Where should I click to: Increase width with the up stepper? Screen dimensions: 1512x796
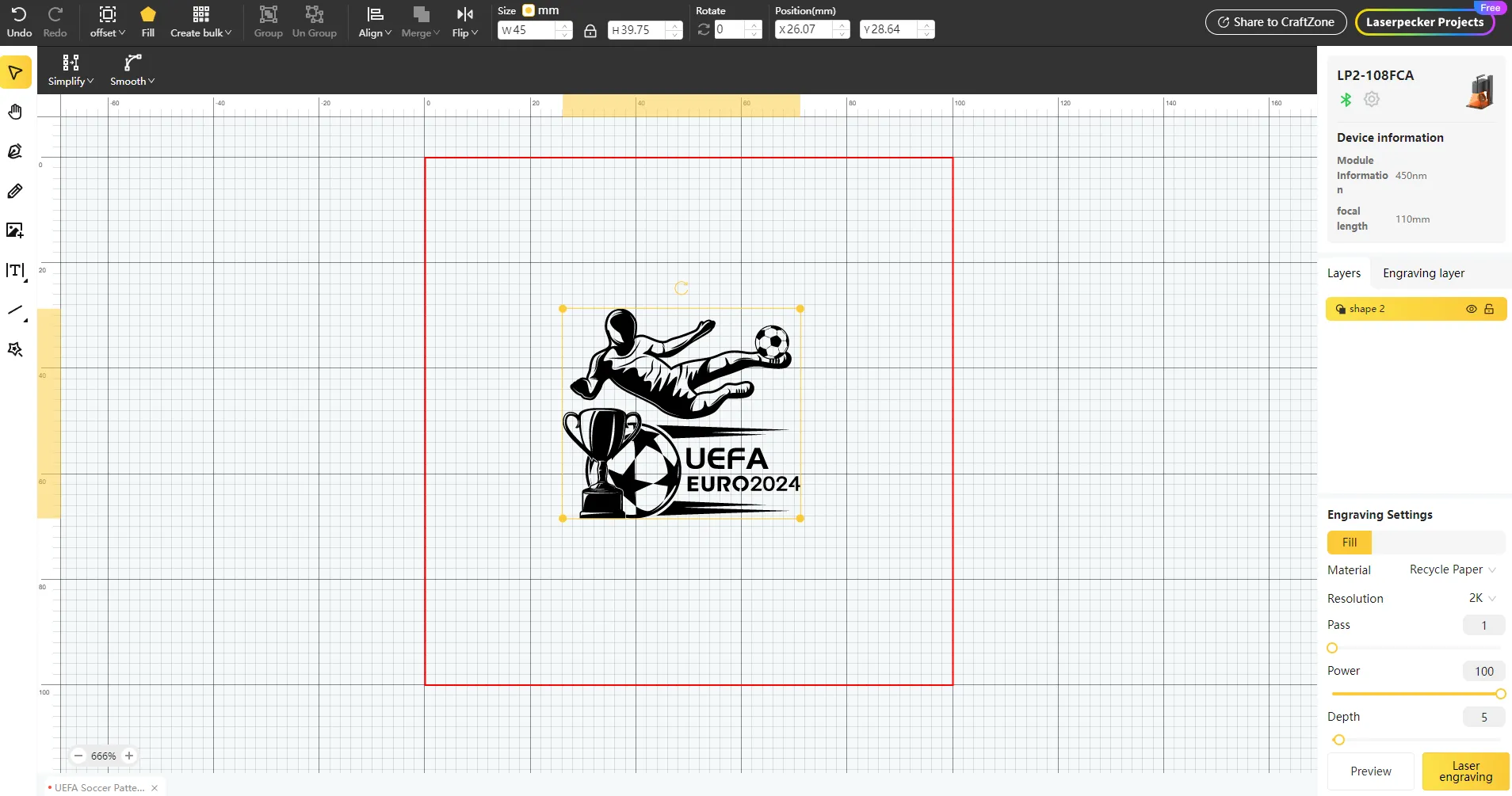tap(565, 25)
